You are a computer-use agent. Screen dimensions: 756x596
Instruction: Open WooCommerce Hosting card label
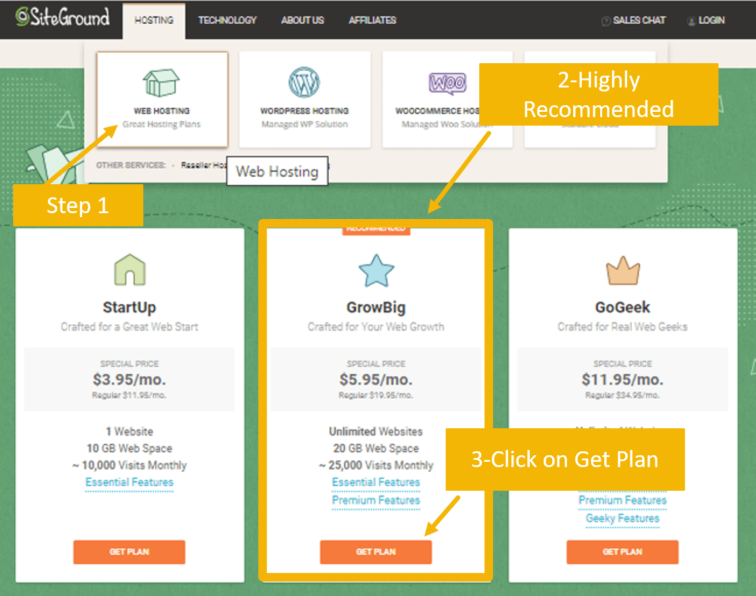438,111
